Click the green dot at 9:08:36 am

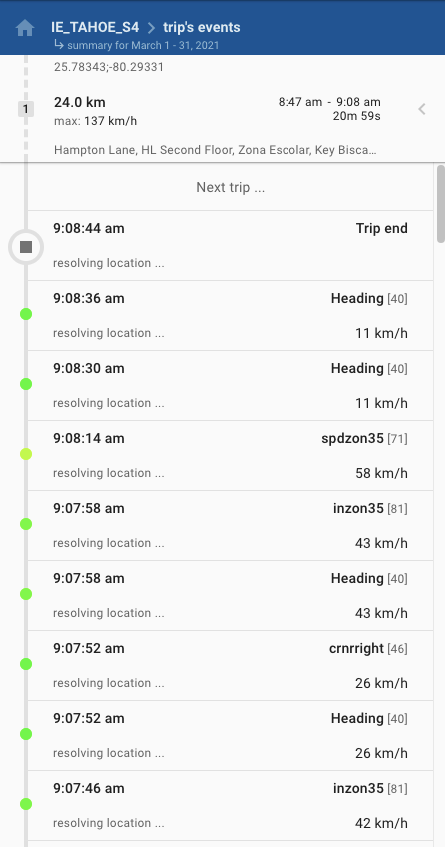coord(25,314)
